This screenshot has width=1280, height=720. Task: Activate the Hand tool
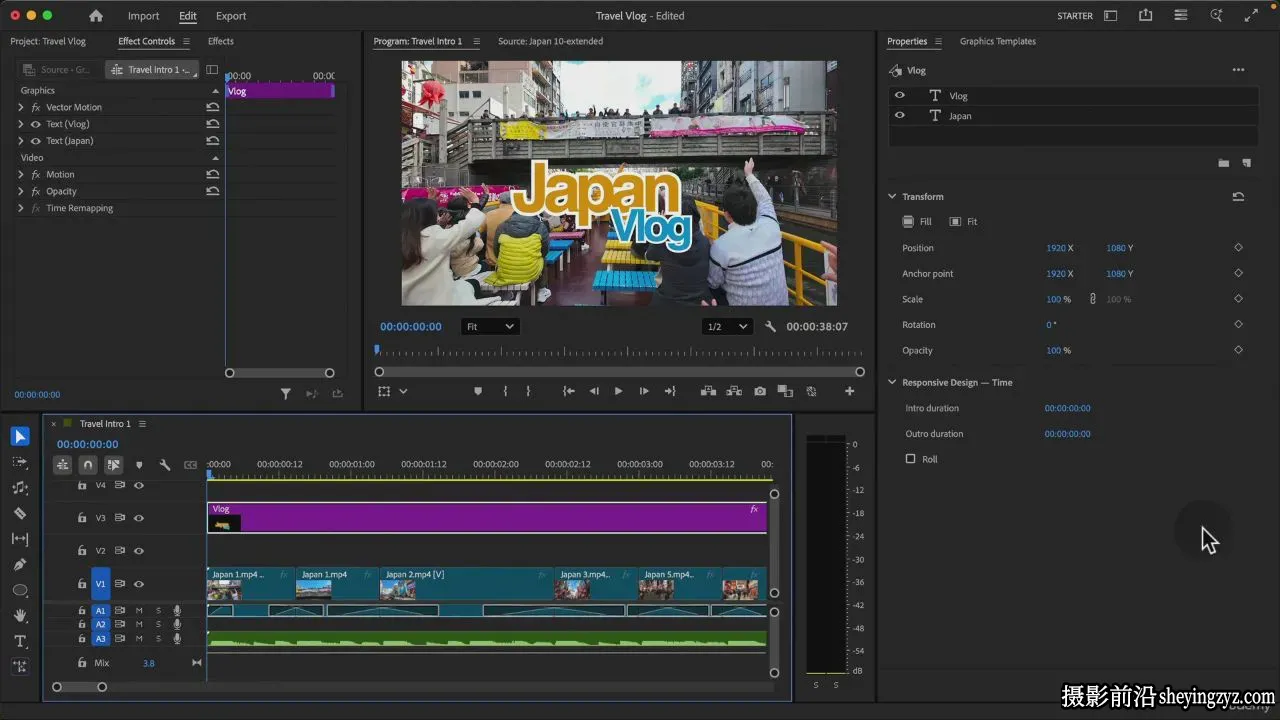pos(20,615)
